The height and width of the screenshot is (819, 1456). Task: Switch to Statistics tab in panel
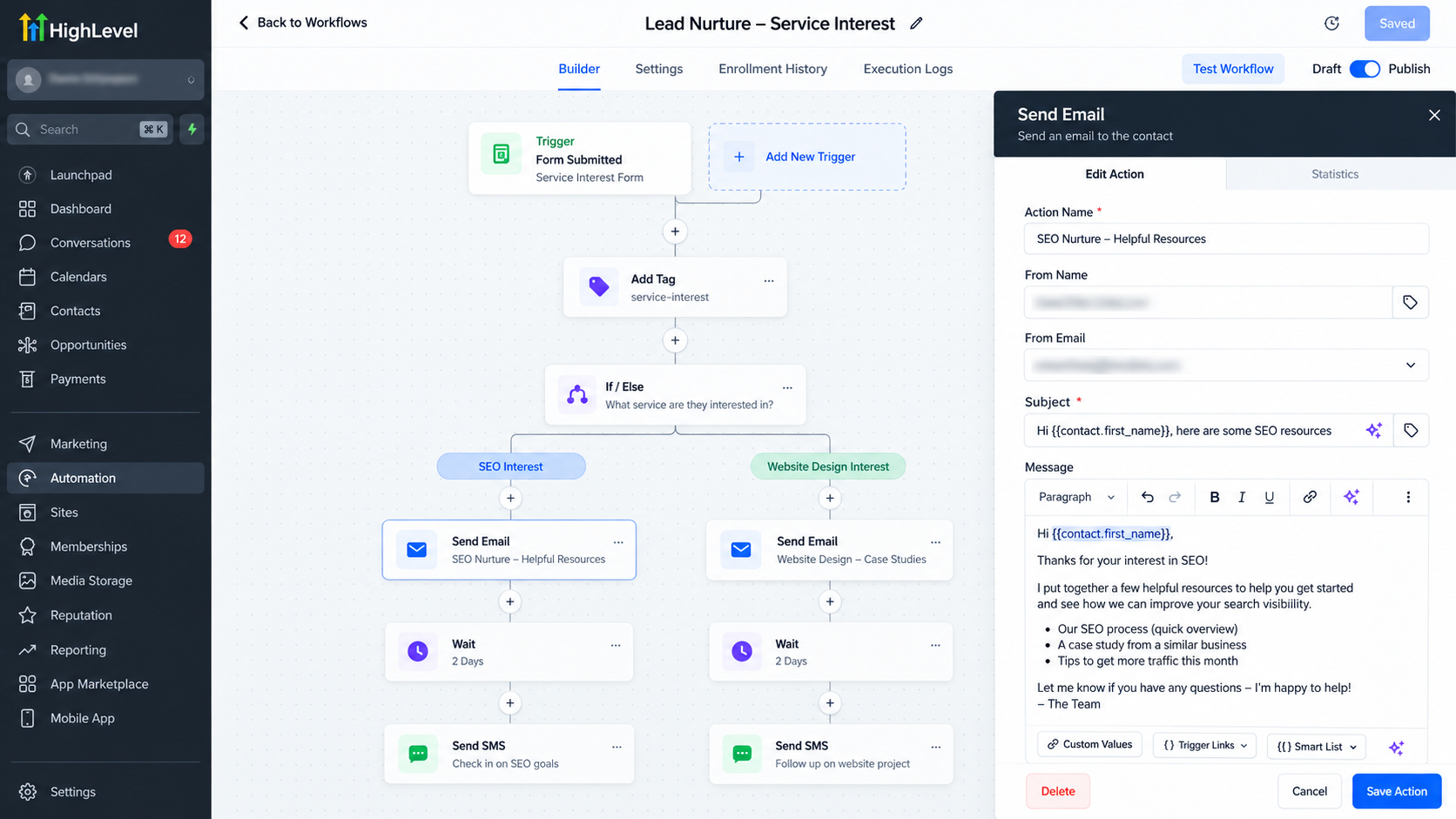coord(1335,174)
